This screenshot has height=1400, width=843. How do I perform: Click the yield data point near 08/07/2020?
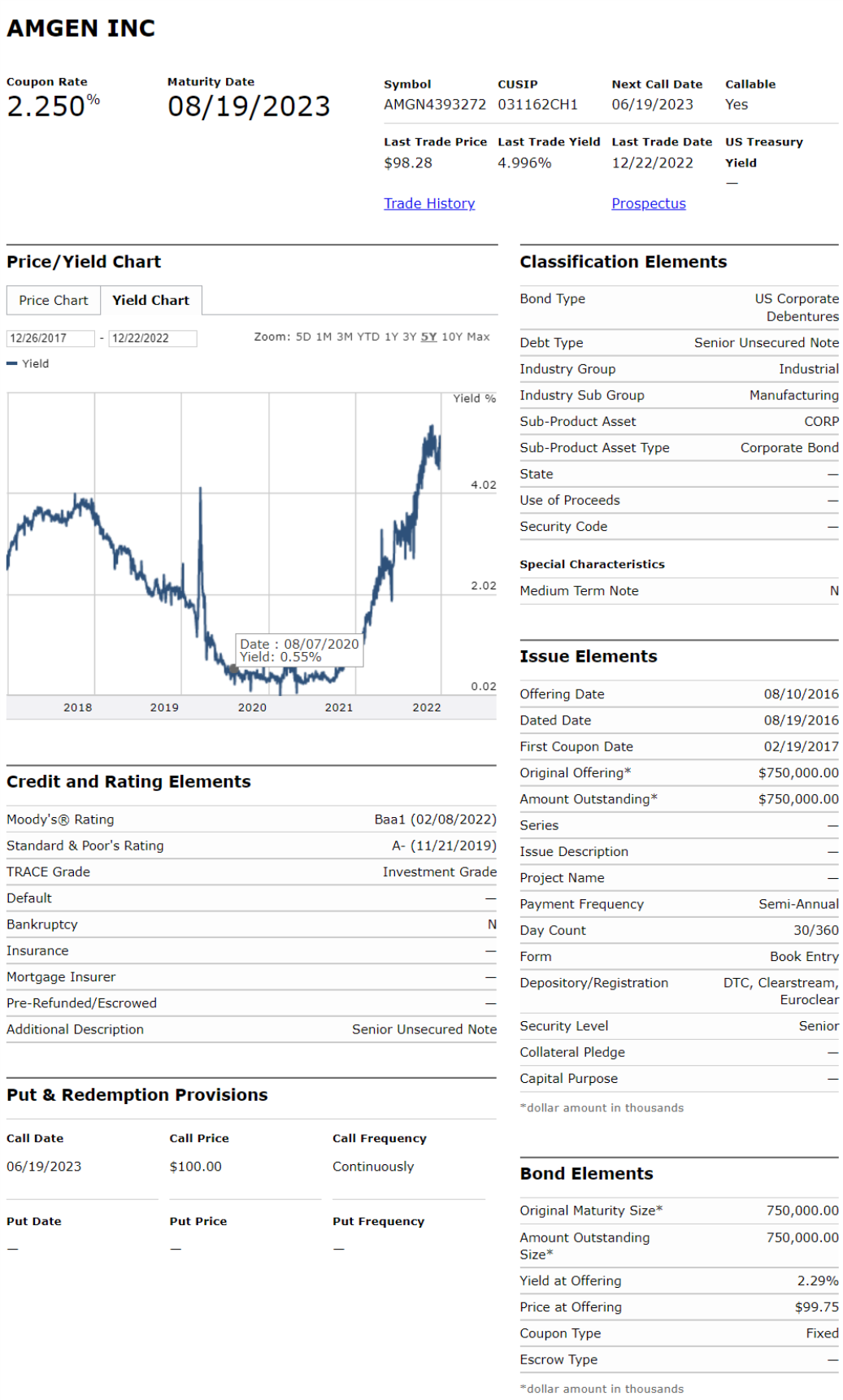coord(233,669)
